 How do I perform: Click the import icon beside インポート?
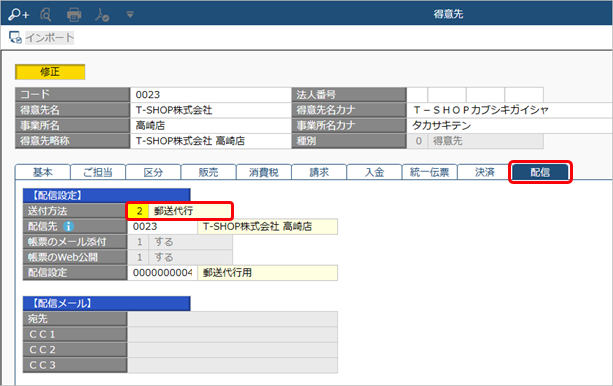pyautogui.click(x=15, y=38)
